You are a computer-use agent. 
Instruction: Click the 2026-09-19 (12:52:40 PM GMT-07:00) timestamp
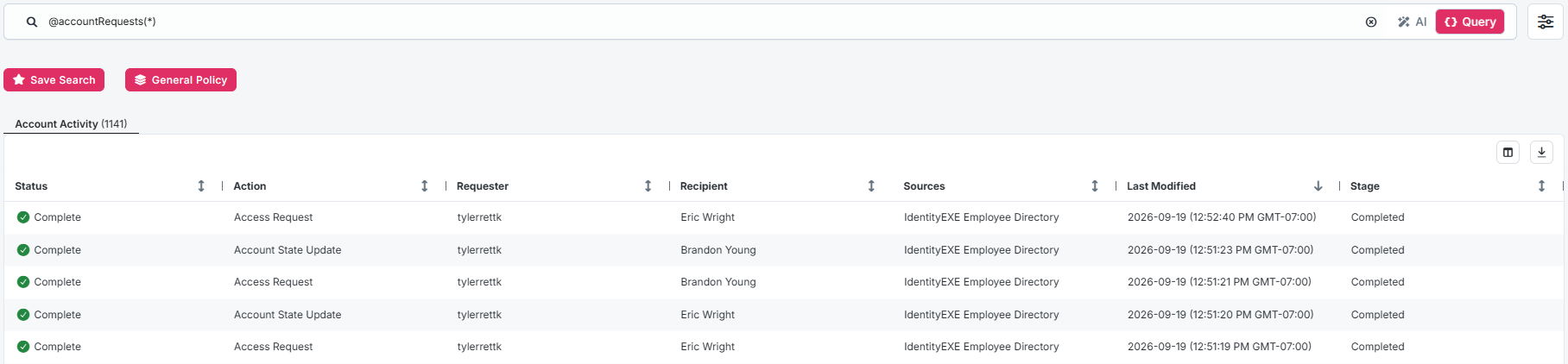[x=1222, y=217]
